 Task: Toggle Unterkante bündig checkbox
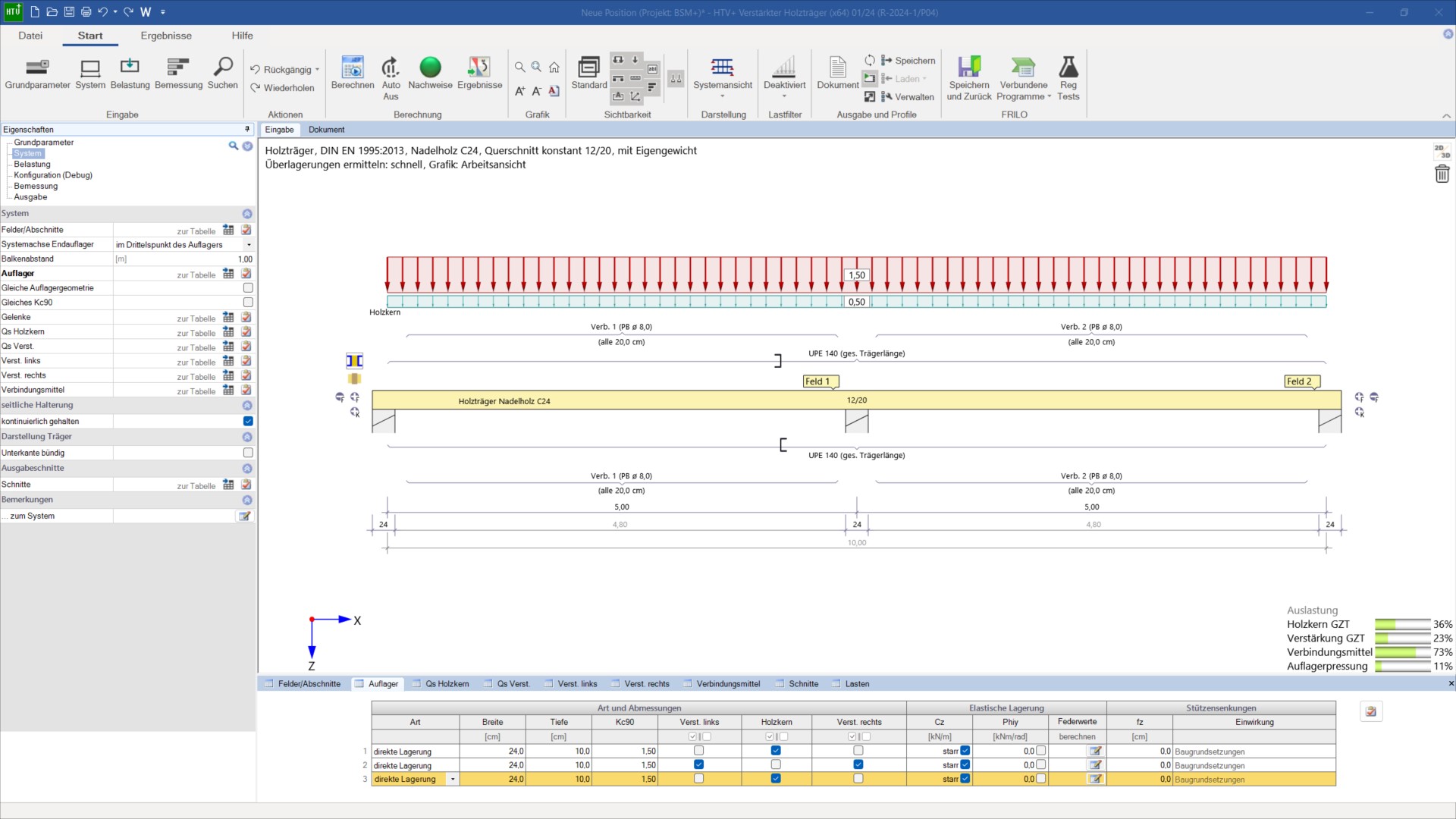(248, 453)
